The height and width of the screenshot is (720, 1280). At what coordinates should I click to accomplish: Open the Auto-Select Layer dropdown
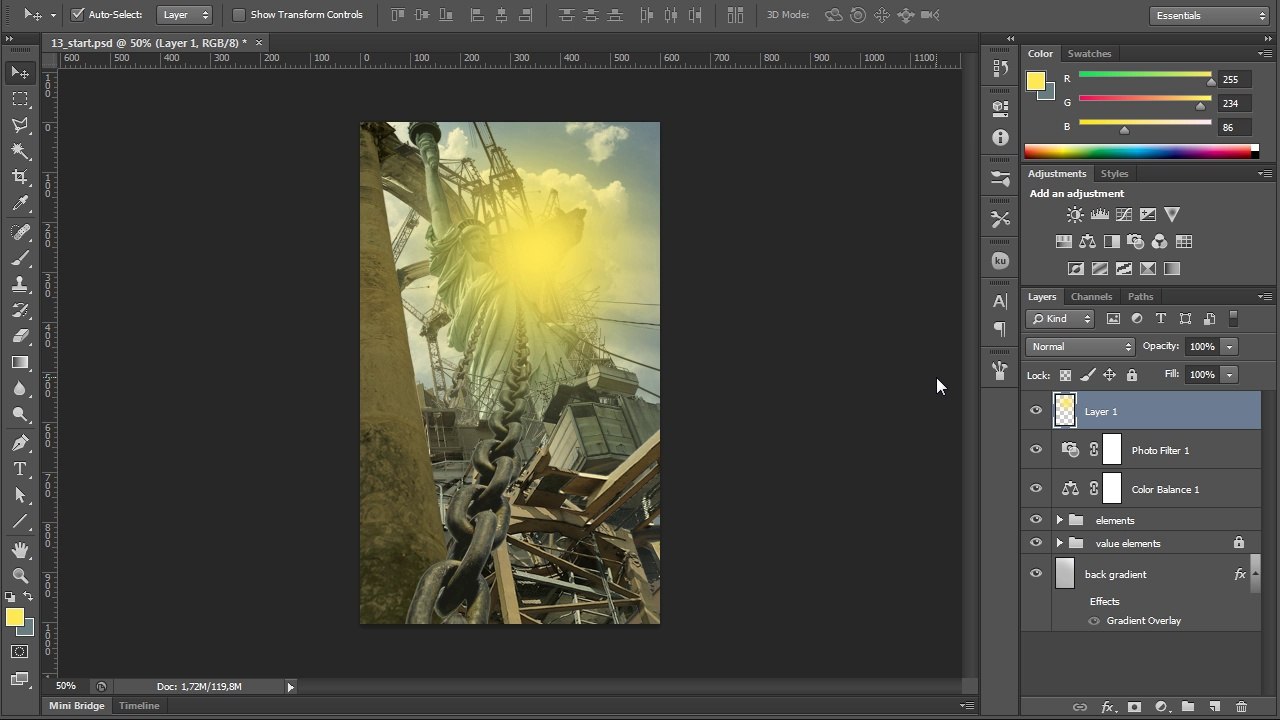pyautogui.click(x=185, y=15)
